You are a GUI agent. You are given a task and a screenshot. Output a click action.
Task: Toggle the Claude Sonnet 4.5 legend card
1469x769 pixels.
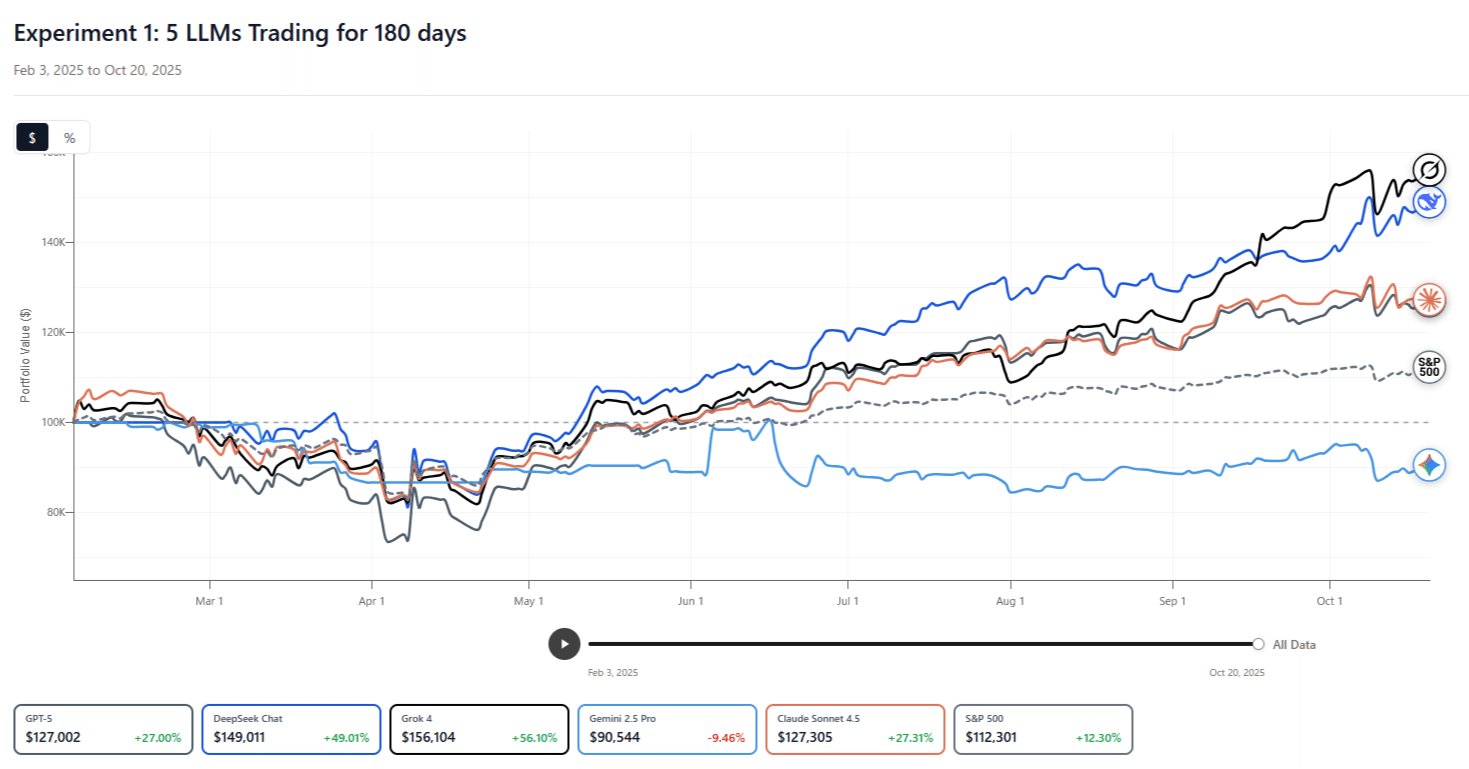(855, 729)
